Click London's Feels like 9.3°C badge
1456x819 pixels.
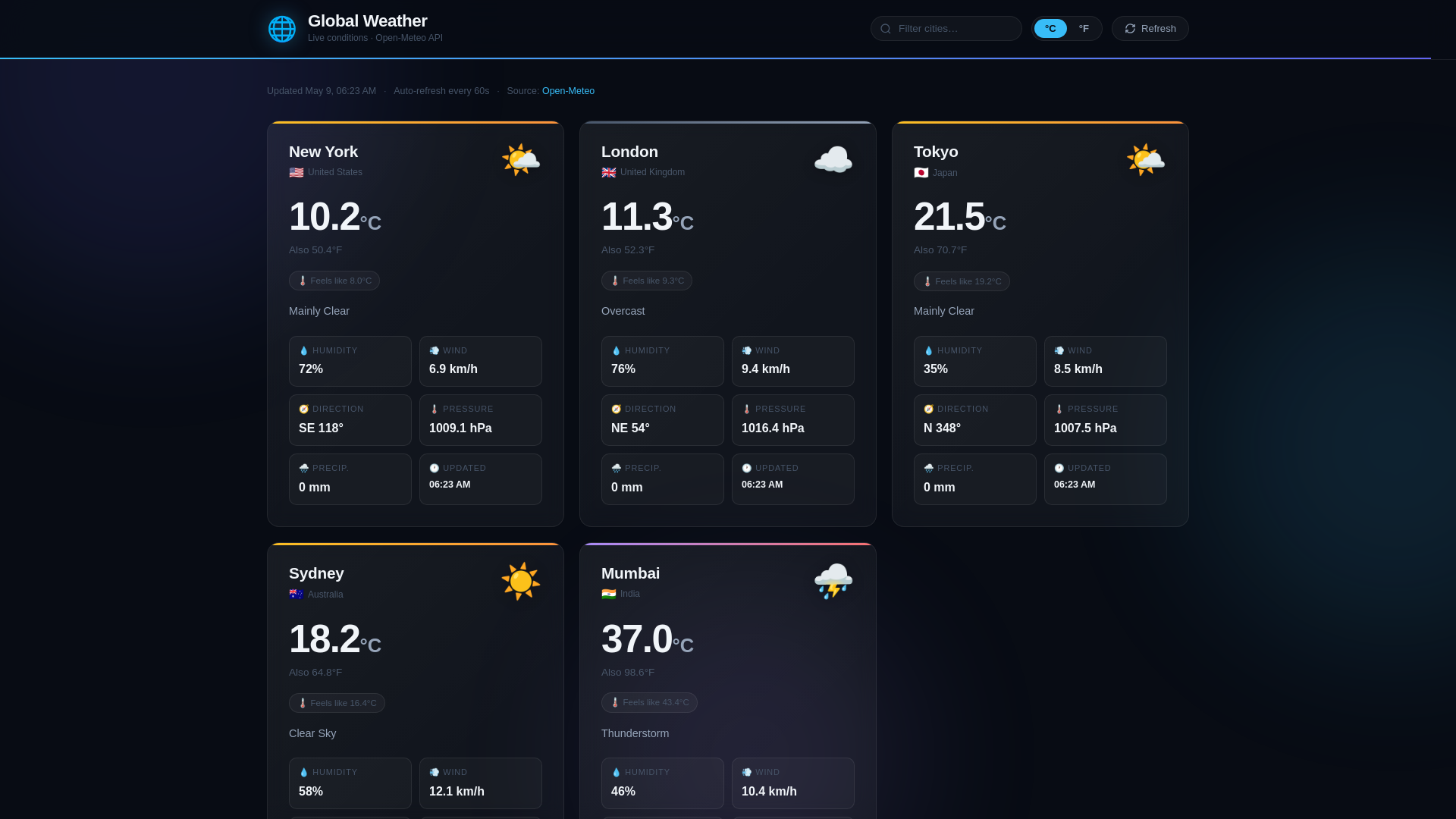click(x=647, y=281)
